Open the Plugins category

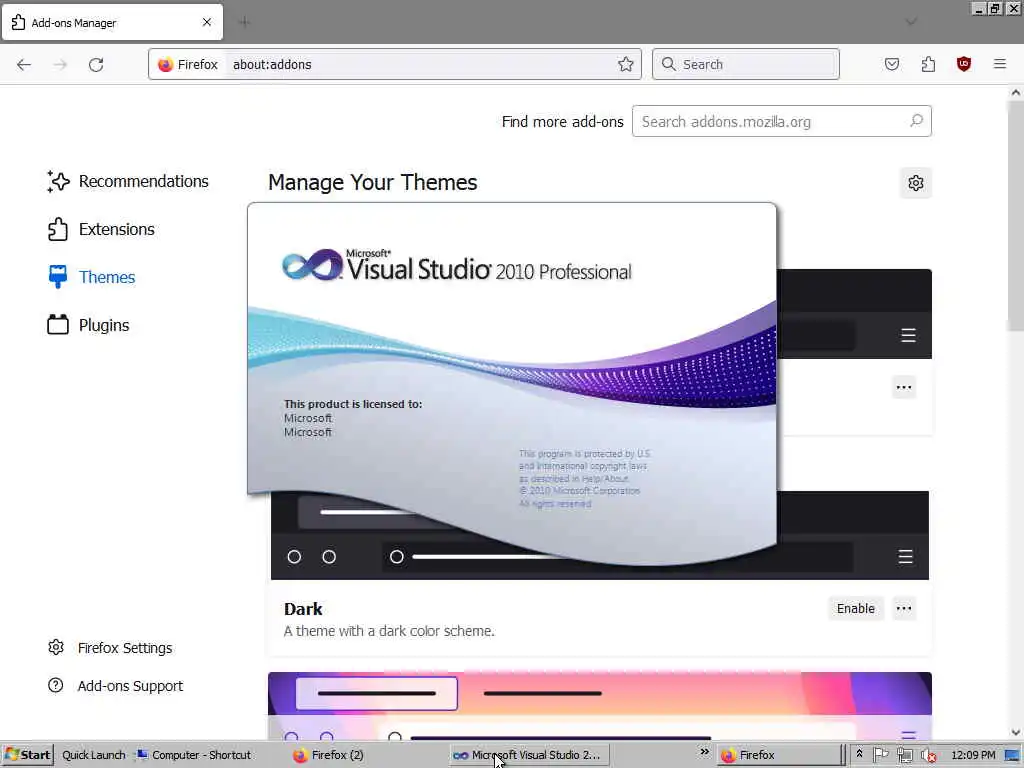pyautogui.click(x=88, y=325)
